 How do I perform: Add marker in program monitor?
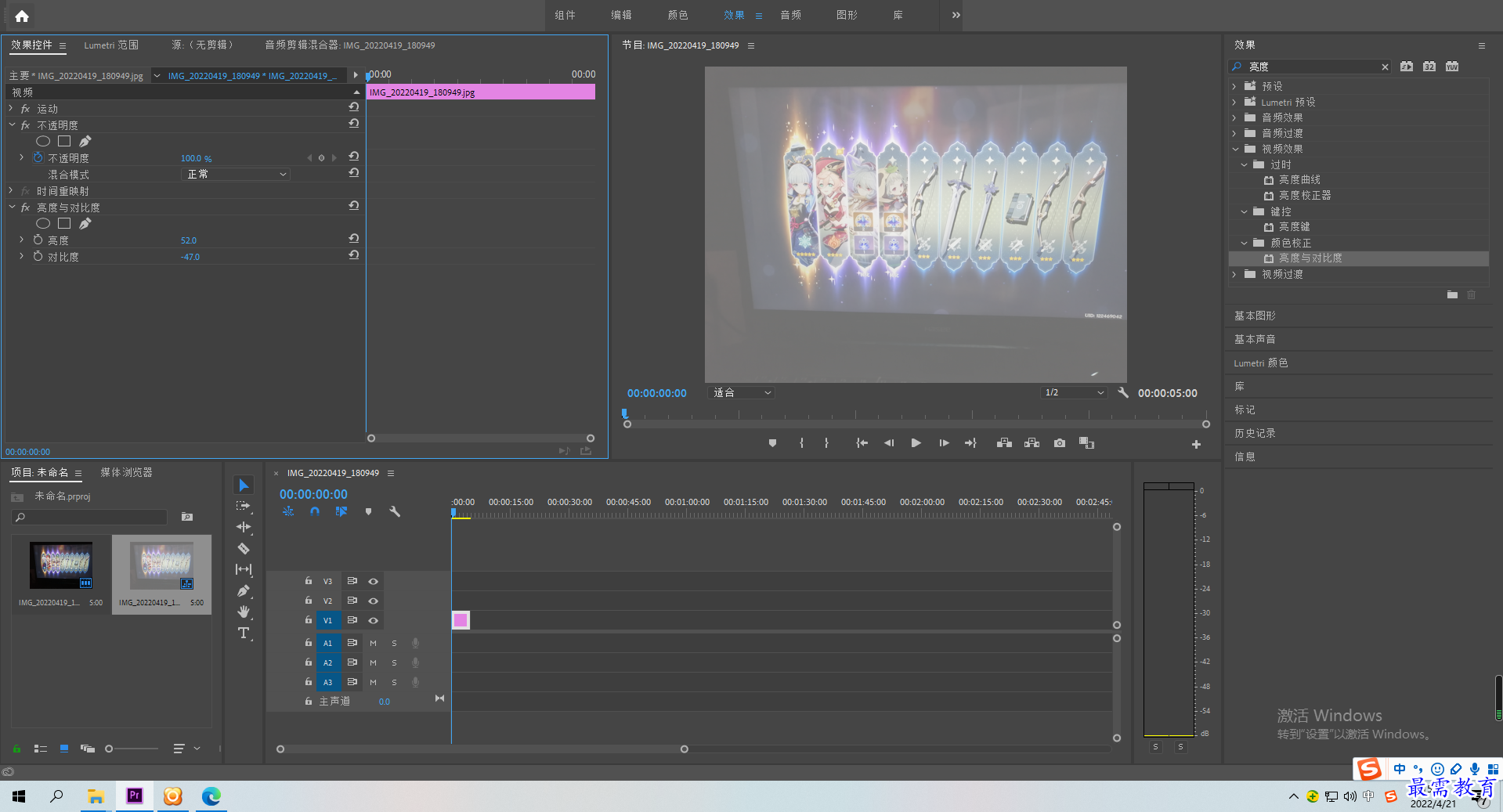pos(772,443)
